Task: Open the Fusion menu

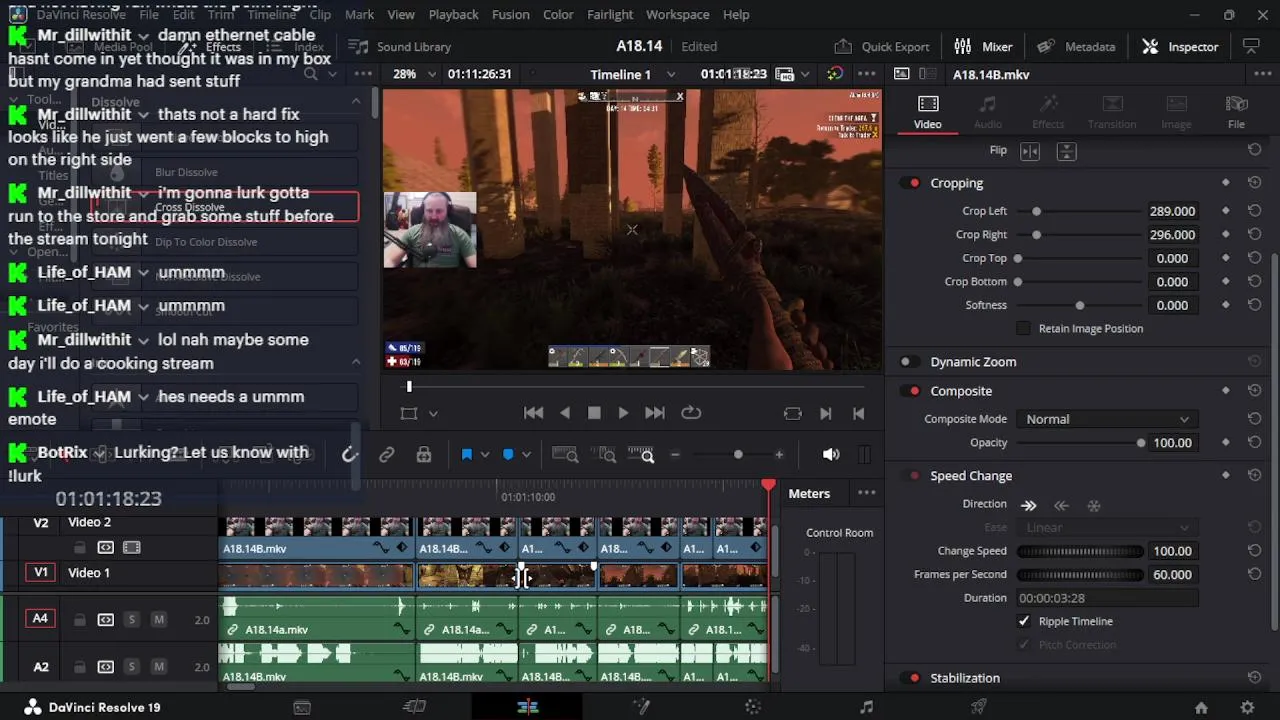Action: click(x=510, y=14)
